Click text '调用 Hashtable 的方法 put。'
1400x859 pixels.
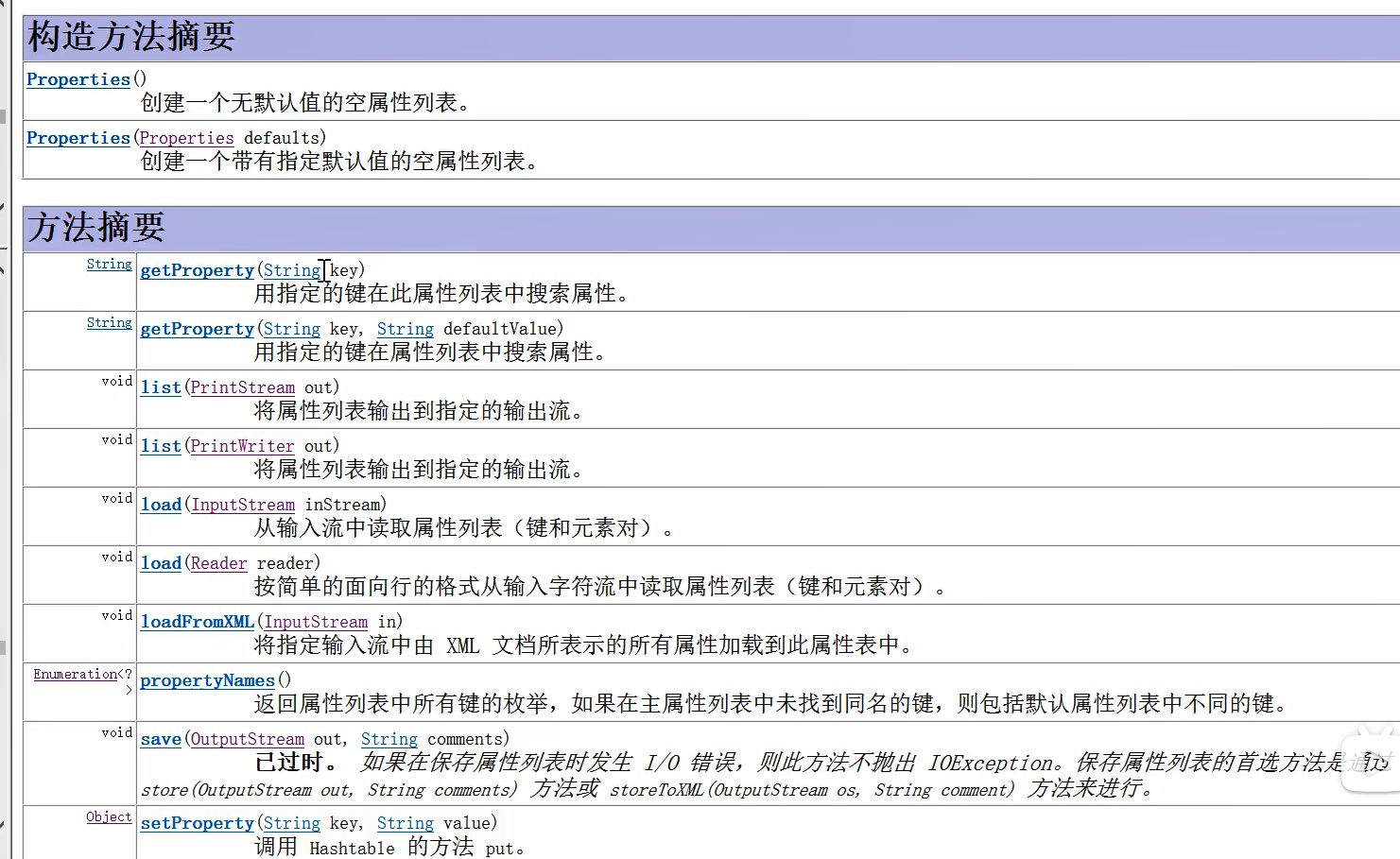pyautogui.click(x=390, y=847)
